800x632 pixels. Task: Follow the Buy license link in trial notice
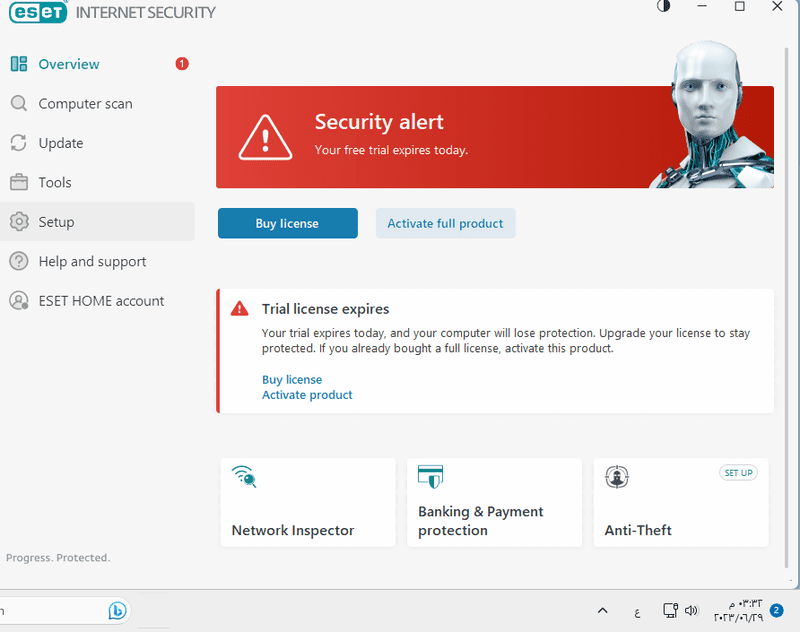click(x=292, y=380)
